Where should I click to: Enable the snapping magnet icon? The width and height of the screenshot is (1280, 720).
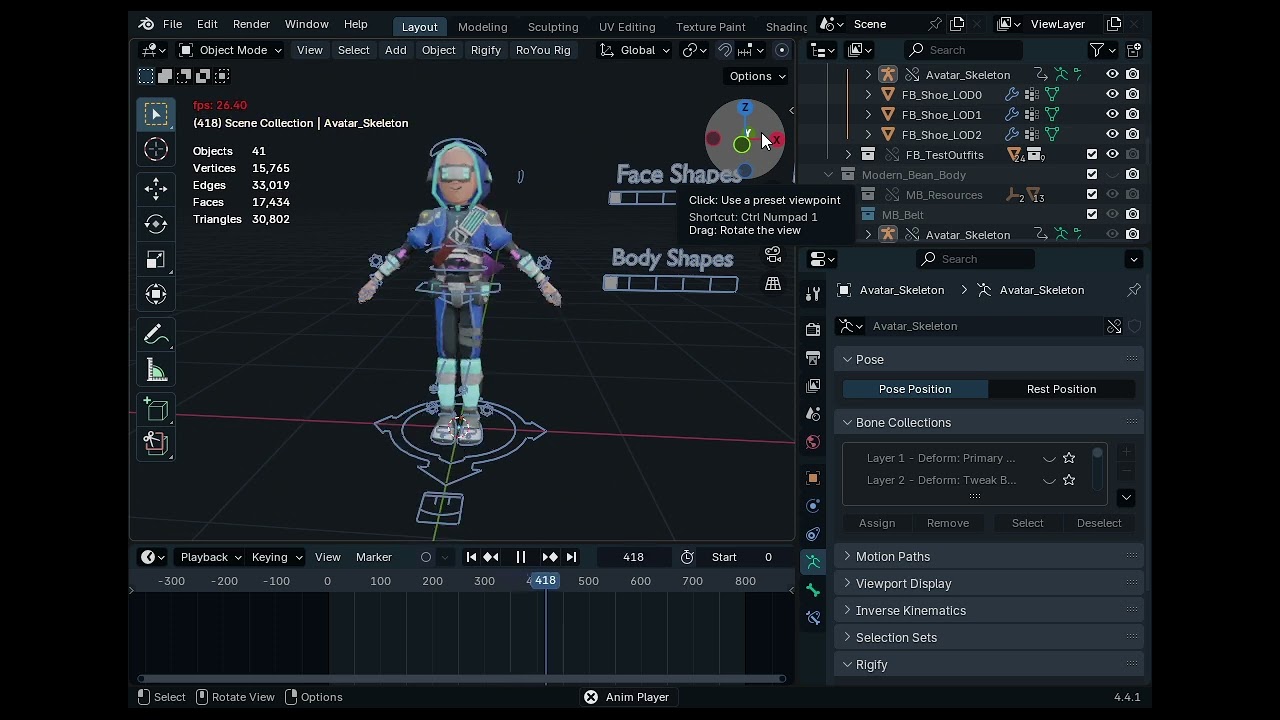coord(726,50)
